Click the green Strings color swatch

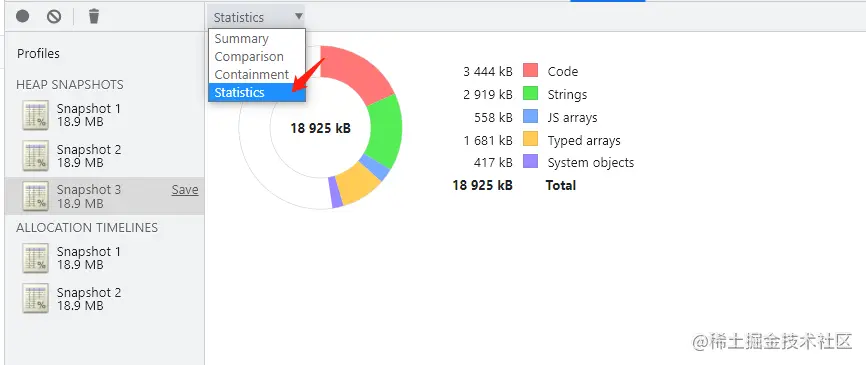click(530, 93)
